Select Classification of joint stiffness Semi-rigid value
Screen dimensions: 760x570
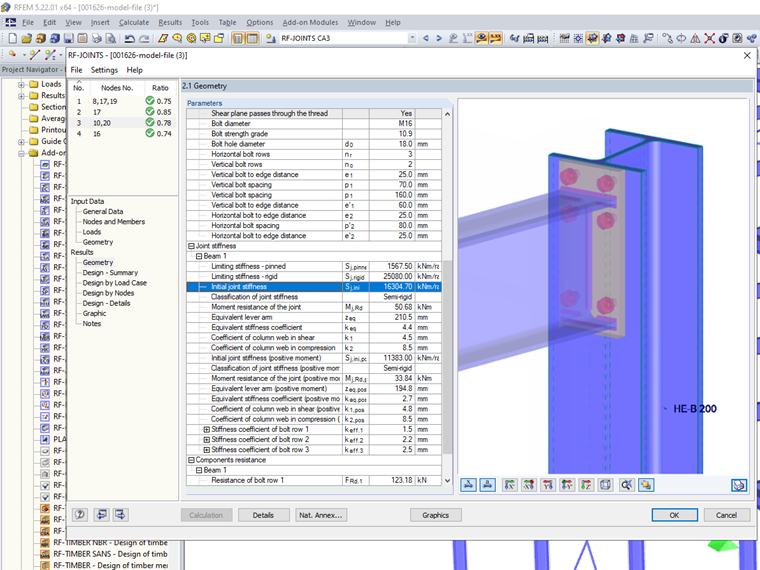coord(397,297)
